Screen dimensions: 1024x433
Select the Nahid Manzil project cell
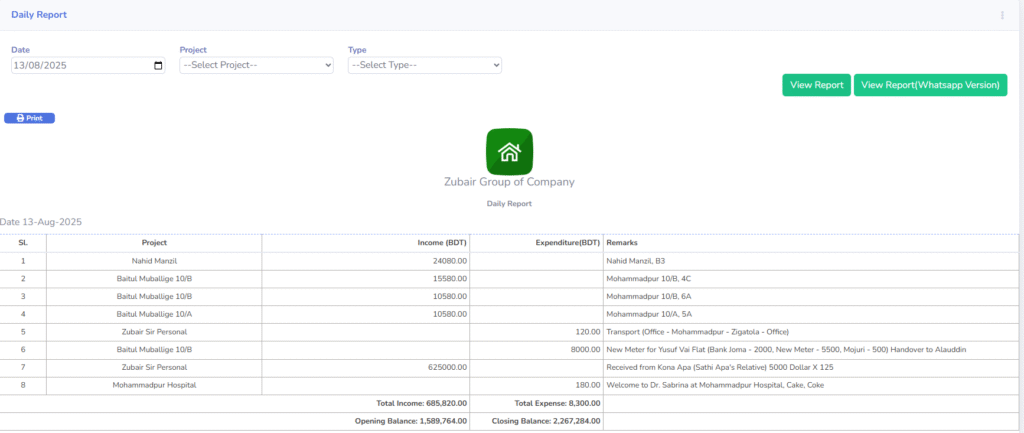pos(154,261)
